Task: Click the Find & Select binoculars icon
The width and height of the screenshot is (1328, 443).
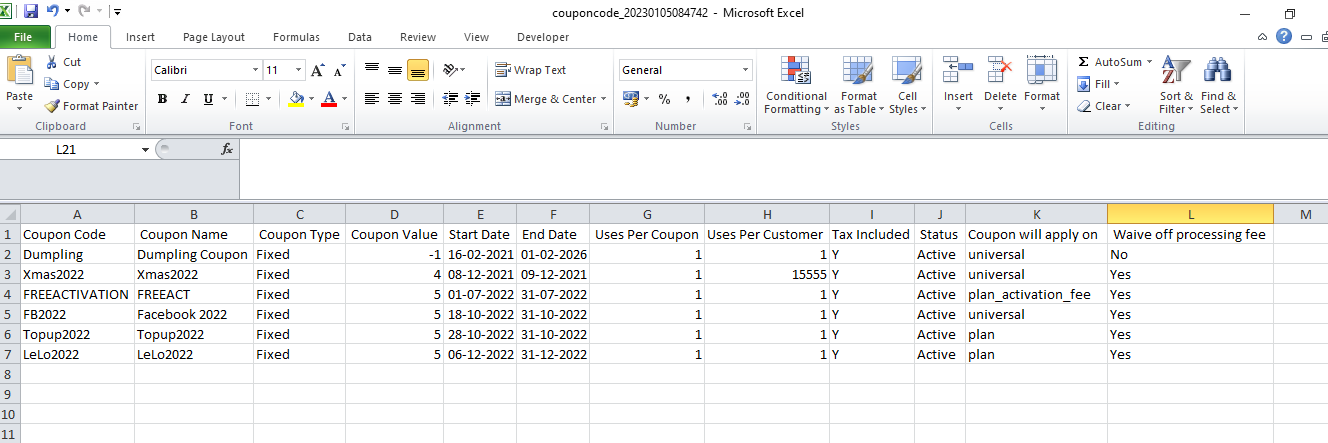Action: point(1218,72)
